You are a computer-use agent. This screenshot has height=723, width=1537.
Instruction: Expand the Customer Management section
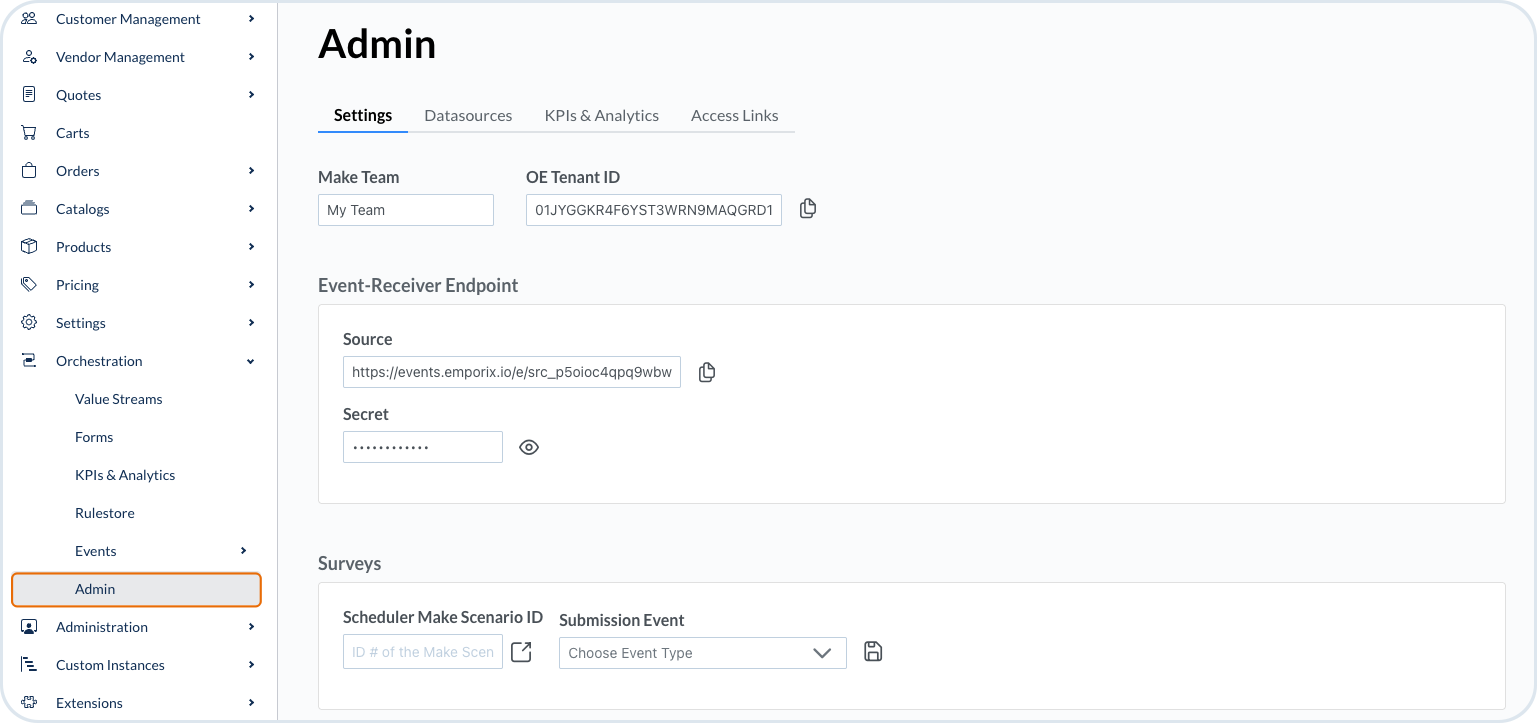click(x=251, y=19)
